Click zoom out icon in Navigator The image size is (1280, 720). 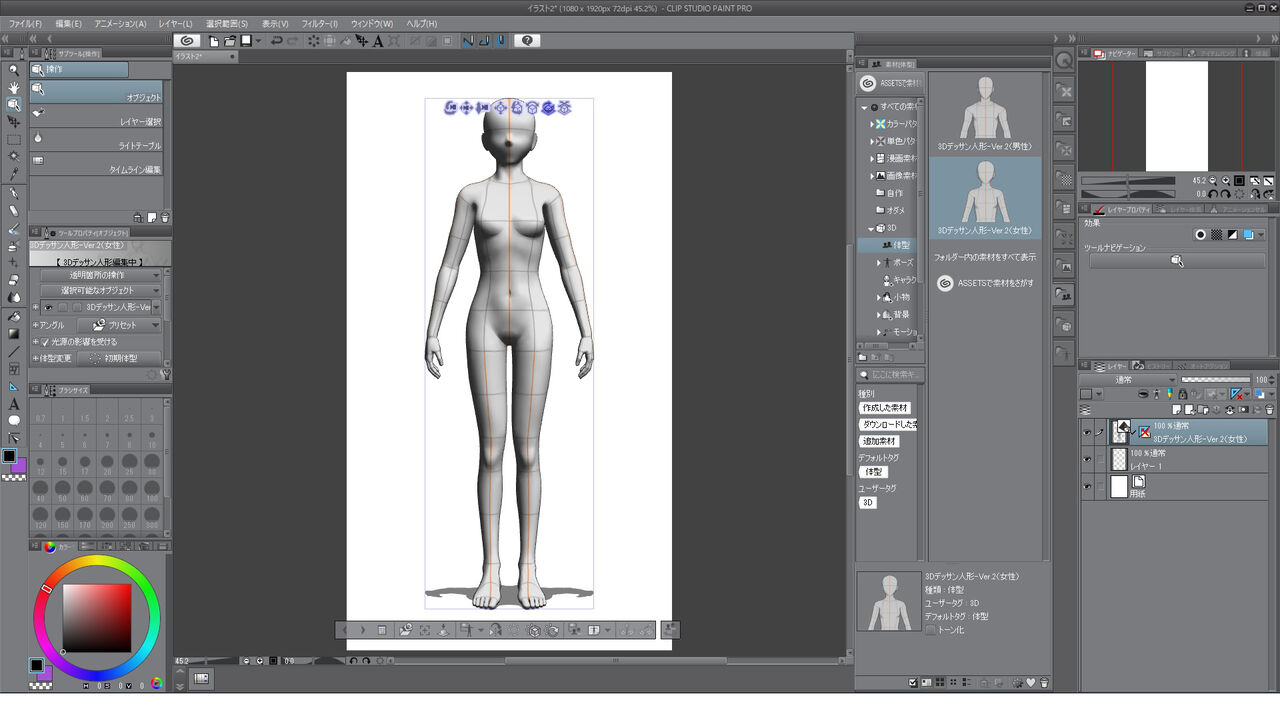1214,180
